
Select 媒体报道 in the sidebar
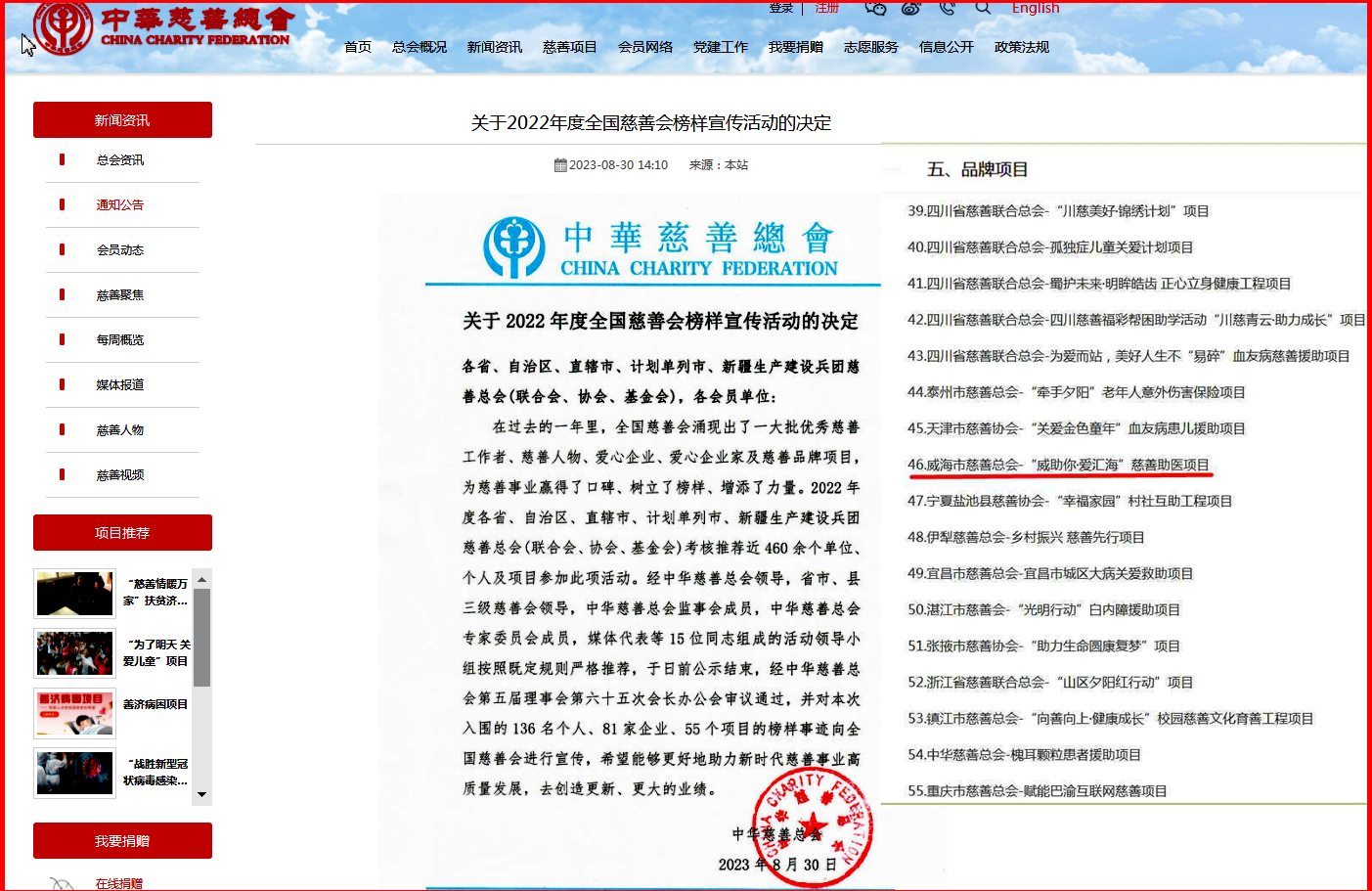click(120, 385)
